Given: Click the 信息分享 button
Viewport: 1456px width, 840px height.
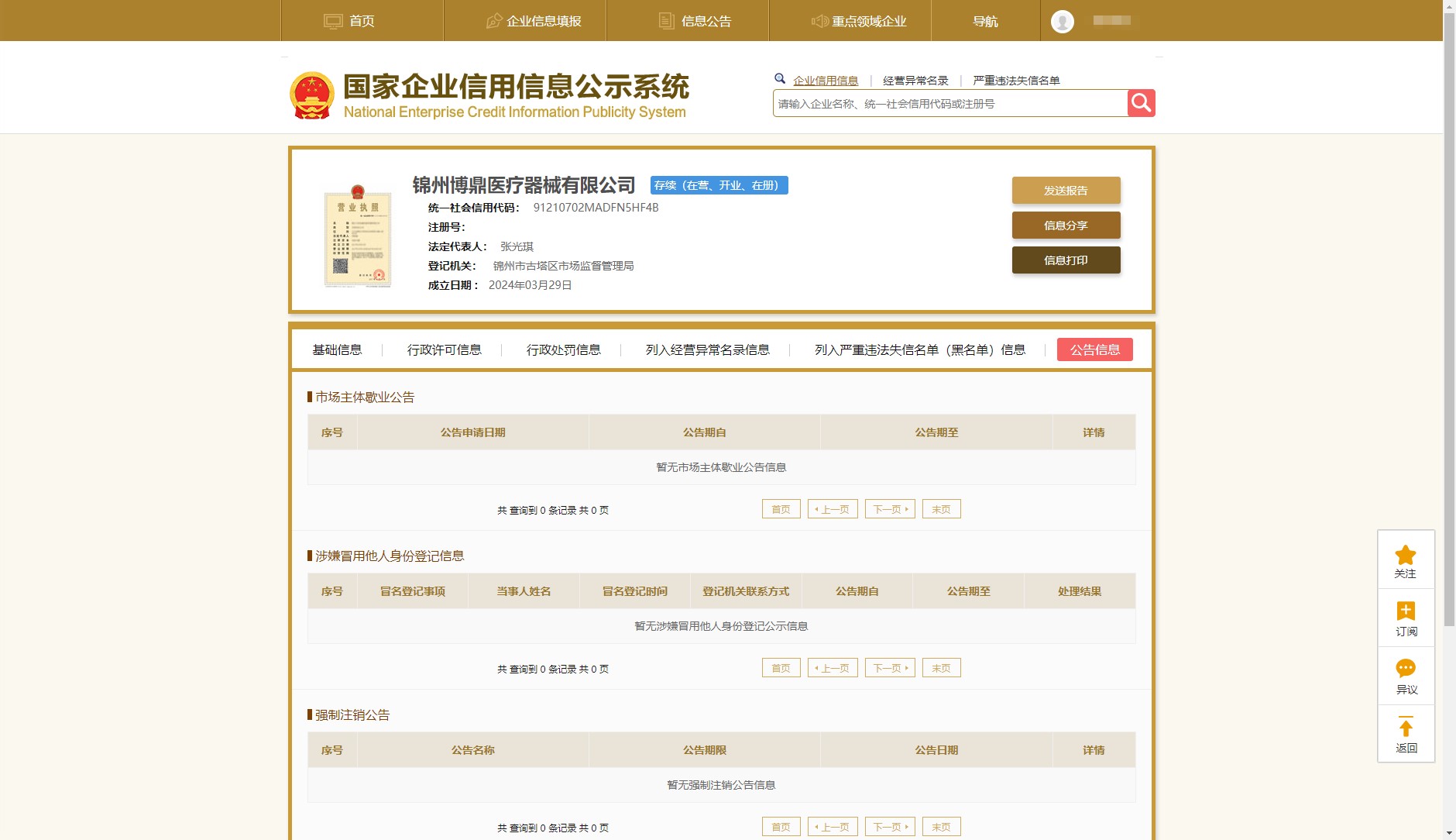Looking at the screenshot, I should [1066, 225].
